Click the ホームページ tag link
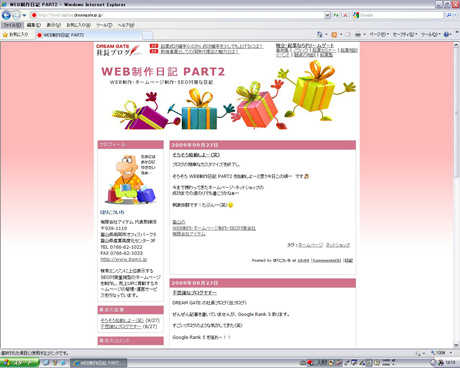Viewport: 460px width, 368px height. 310,245
